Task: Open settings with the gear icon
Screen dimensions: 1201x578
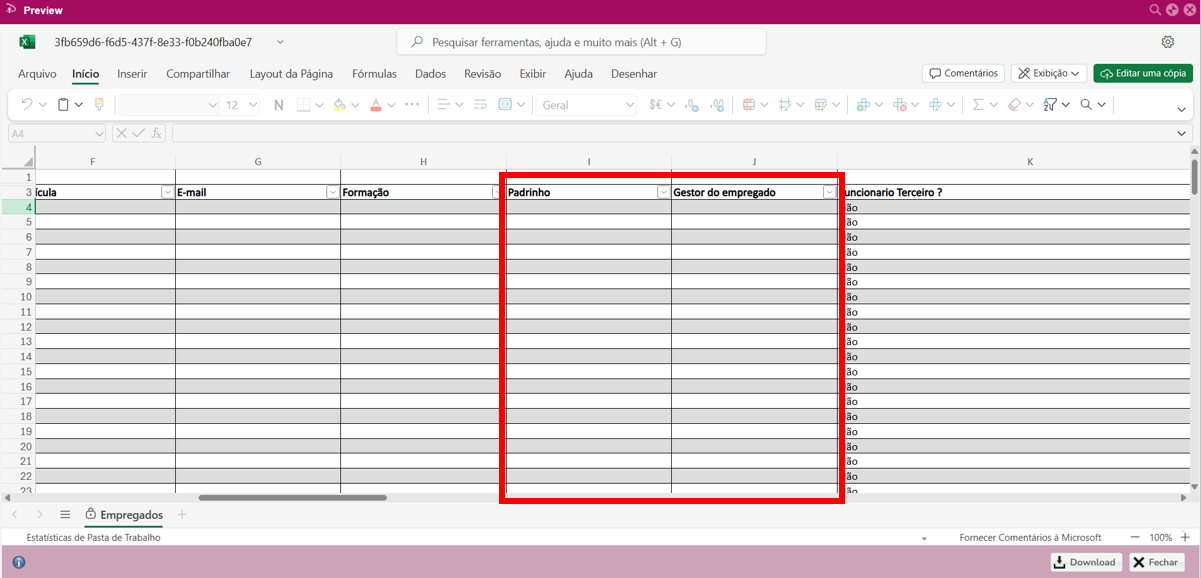Action: [x=1167, y=42]
